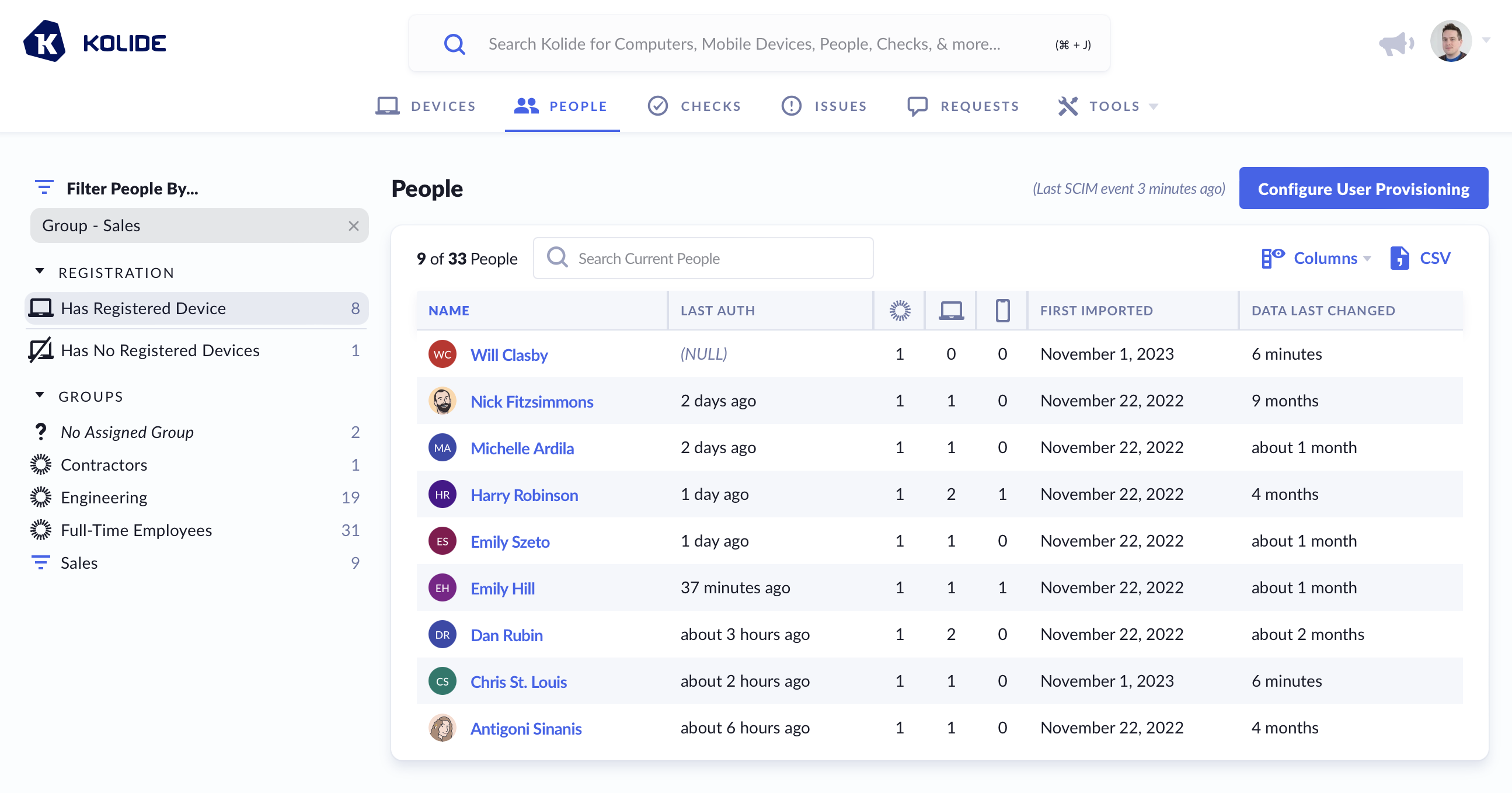Sort by the groups column sunburst icon
The height and width of the screenshot is (793, 1512).
(x=899, y=311)
